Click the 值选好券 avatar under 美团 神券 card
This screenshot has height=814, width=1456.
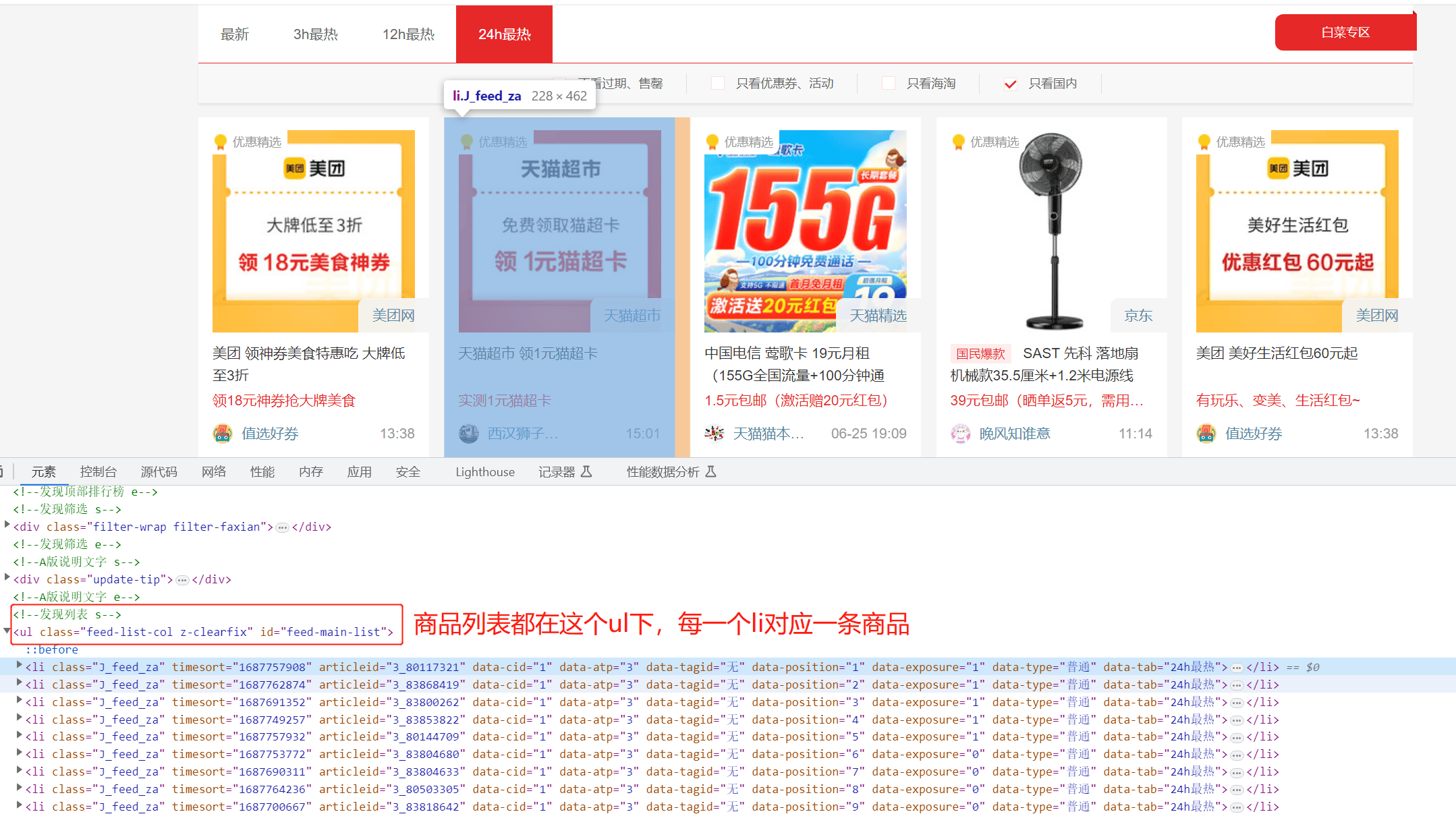point(223,434)
